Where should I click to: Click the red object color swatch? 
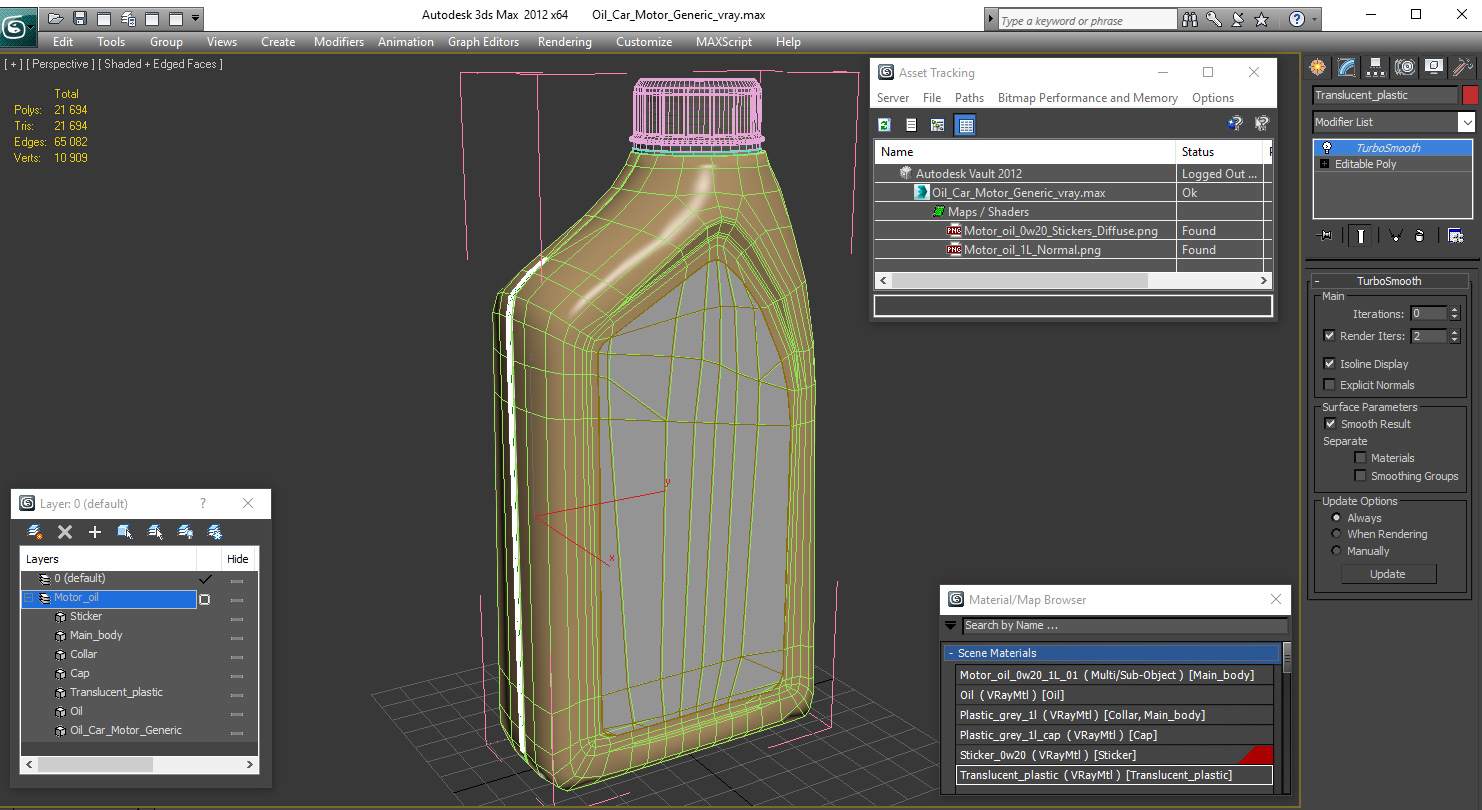(1469, 95)
